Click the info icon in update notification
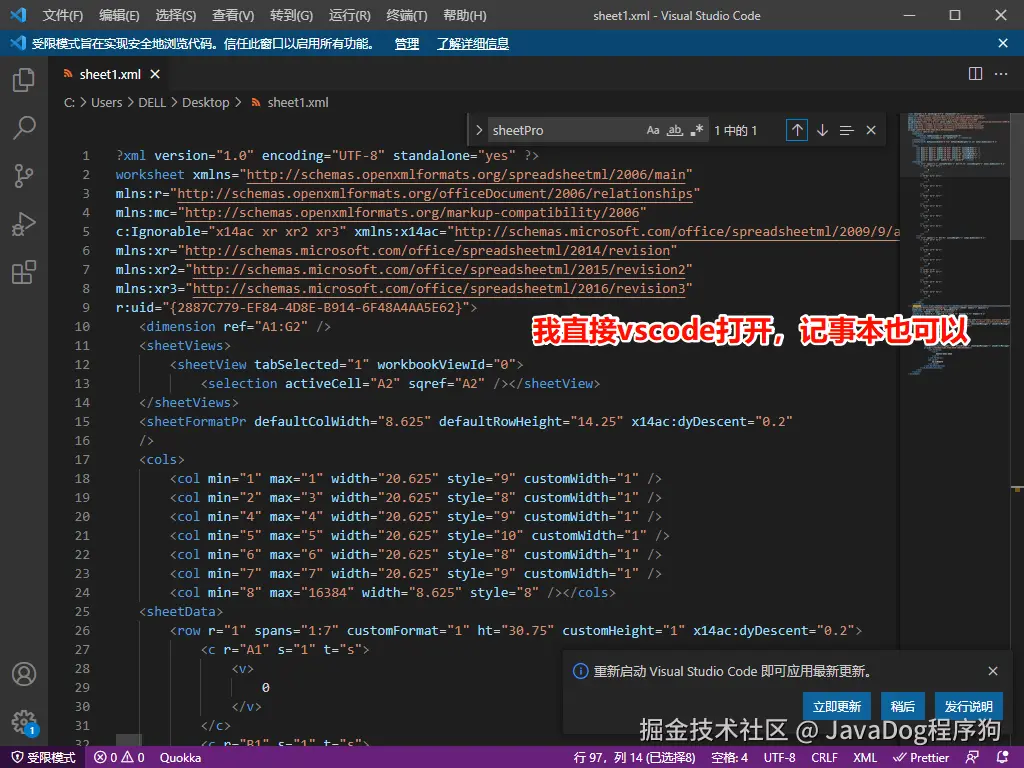 [580, 671]
